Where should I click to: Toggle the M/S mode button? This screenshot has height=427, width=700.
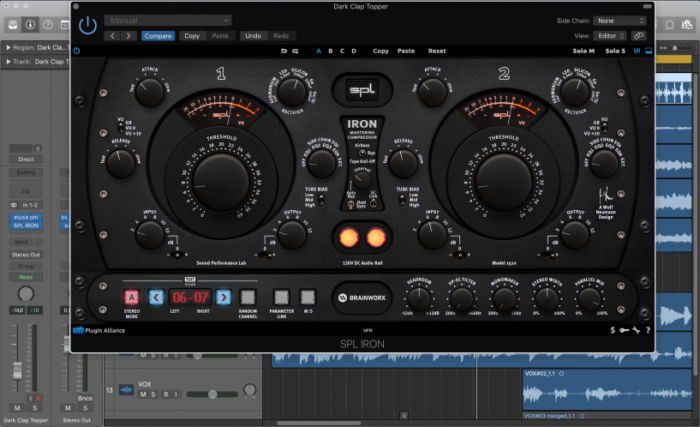point(309,296)
